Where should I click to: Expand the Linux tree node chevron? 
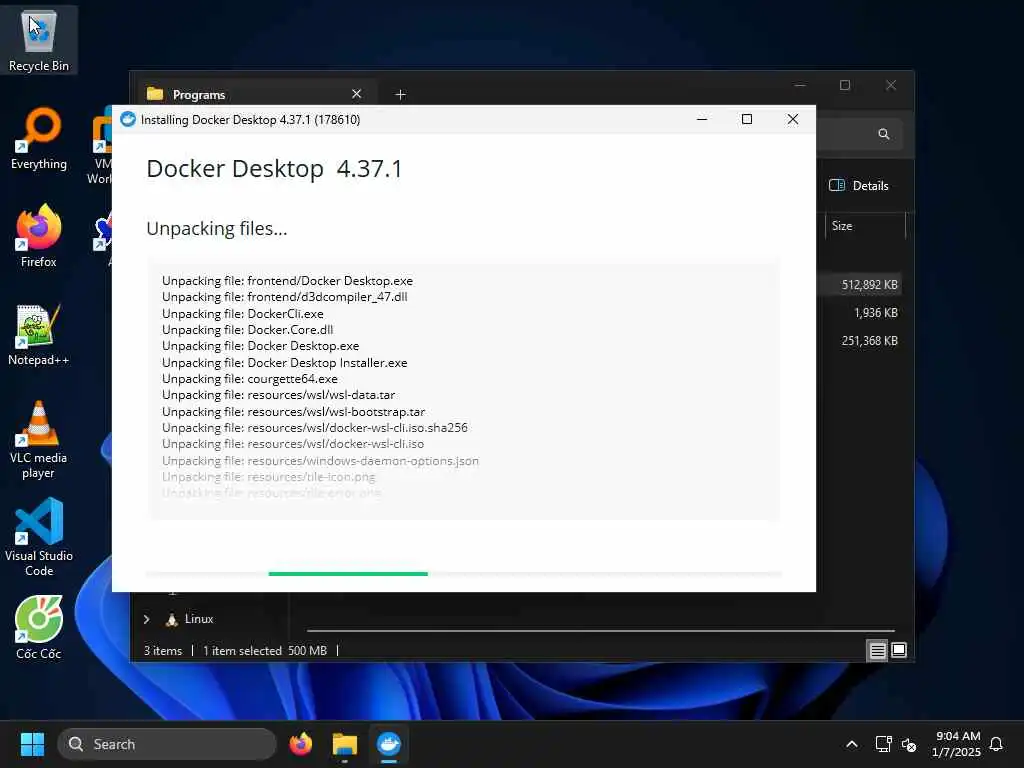(x=147, y=619)
